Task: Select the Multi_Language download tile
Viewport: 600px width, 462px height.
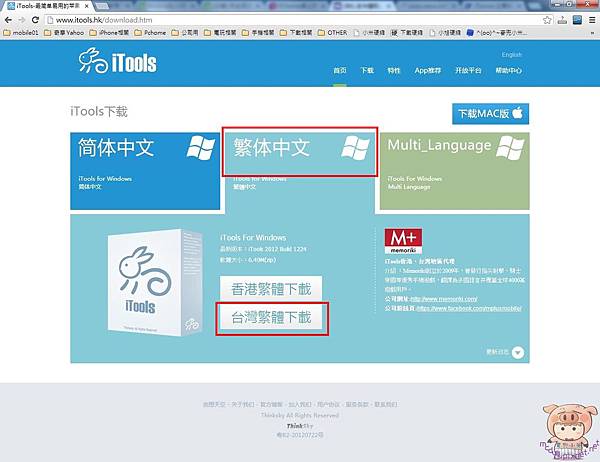Action: [x=455, y=171]
